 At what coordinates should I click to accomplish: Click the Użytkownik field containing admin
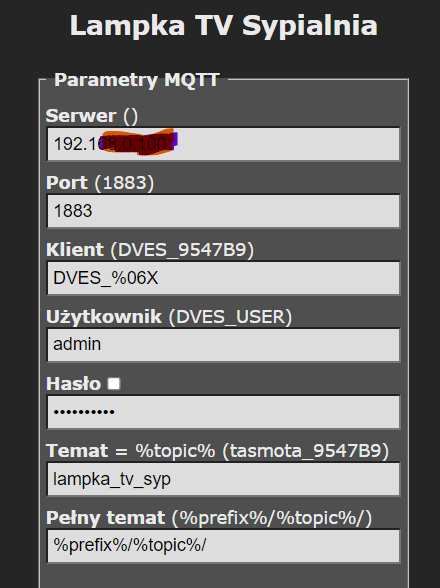tap(224, 345)
